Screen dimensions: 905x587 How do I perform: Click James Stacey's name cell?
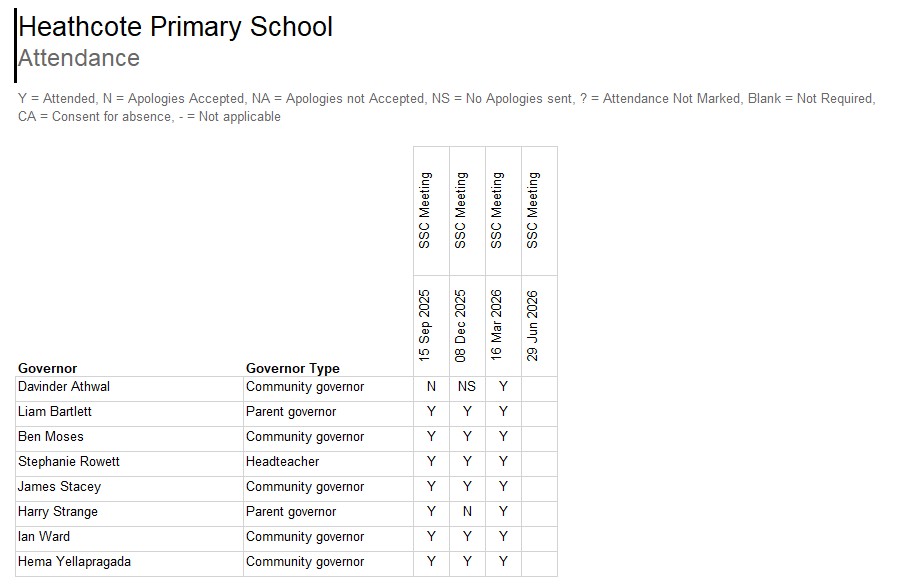(129, 487)
